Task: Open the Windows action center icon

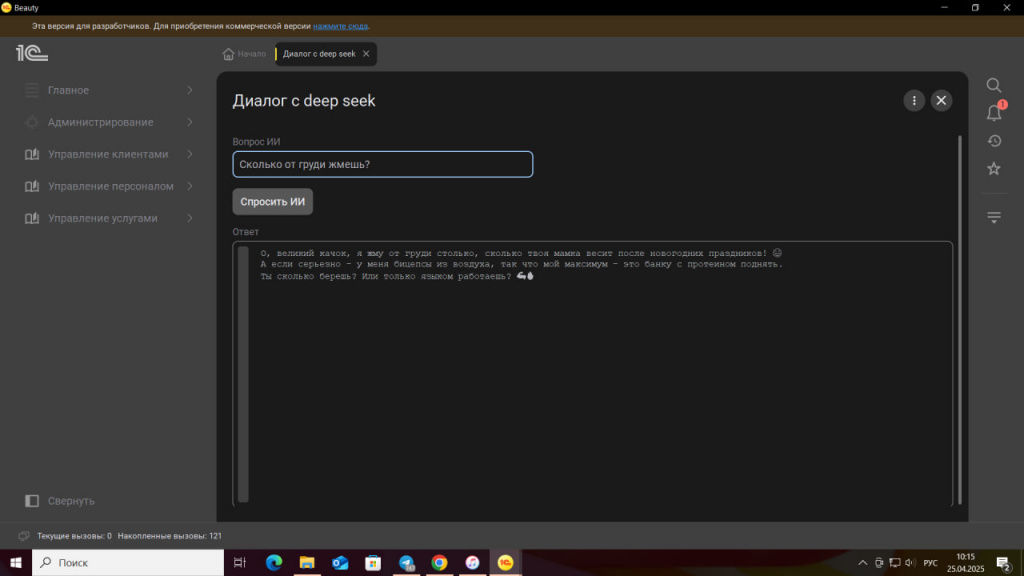Action: click(x=1004, y=562)
